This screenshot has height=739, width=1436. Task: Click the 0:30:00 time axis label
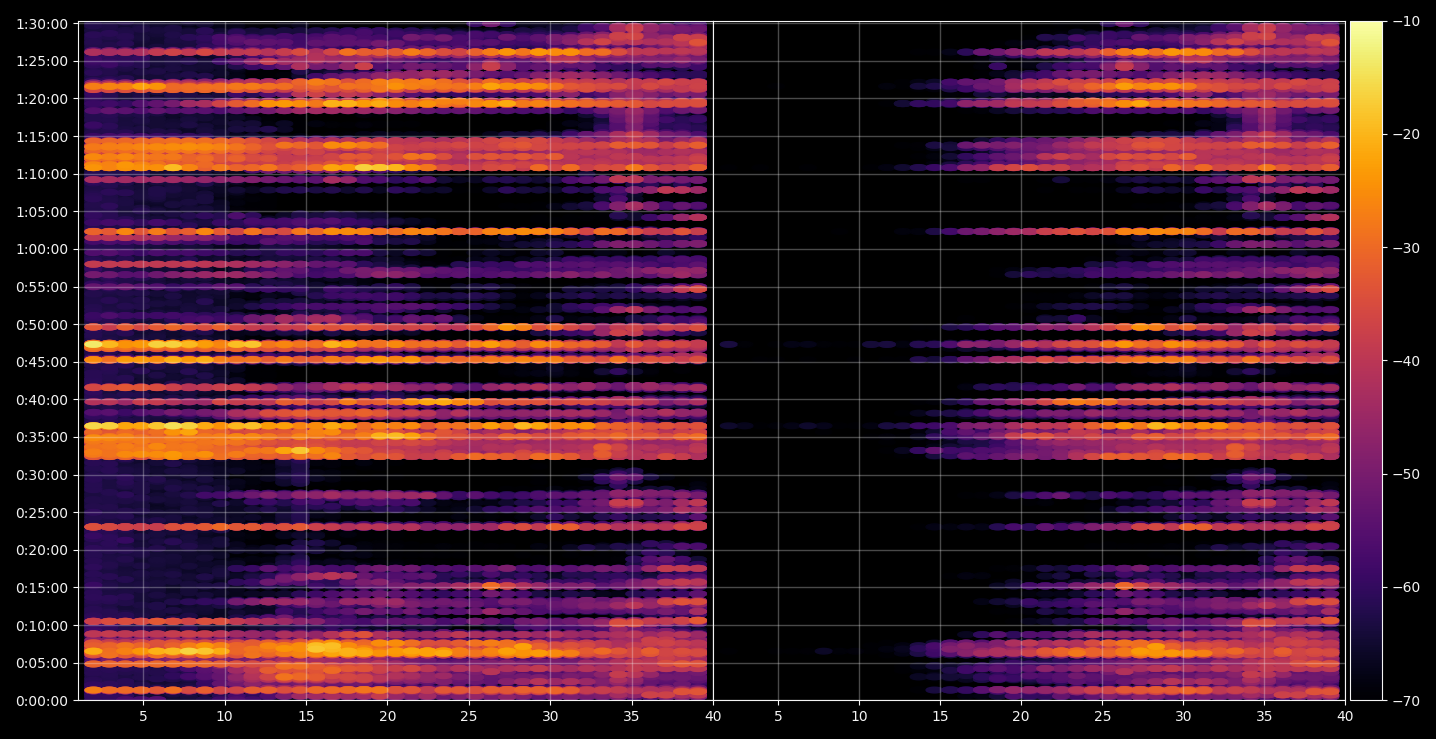(x=42, y=475)
